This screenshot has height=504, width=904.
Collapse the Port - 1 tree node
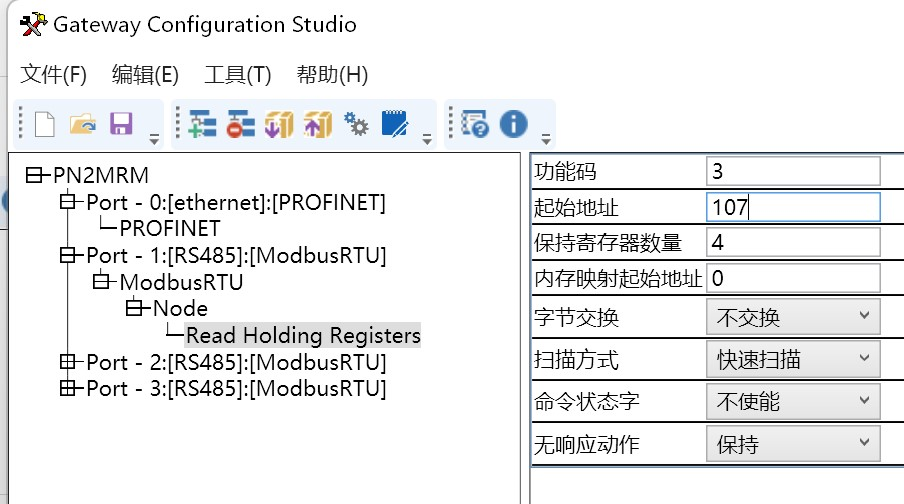pos(68,255)
